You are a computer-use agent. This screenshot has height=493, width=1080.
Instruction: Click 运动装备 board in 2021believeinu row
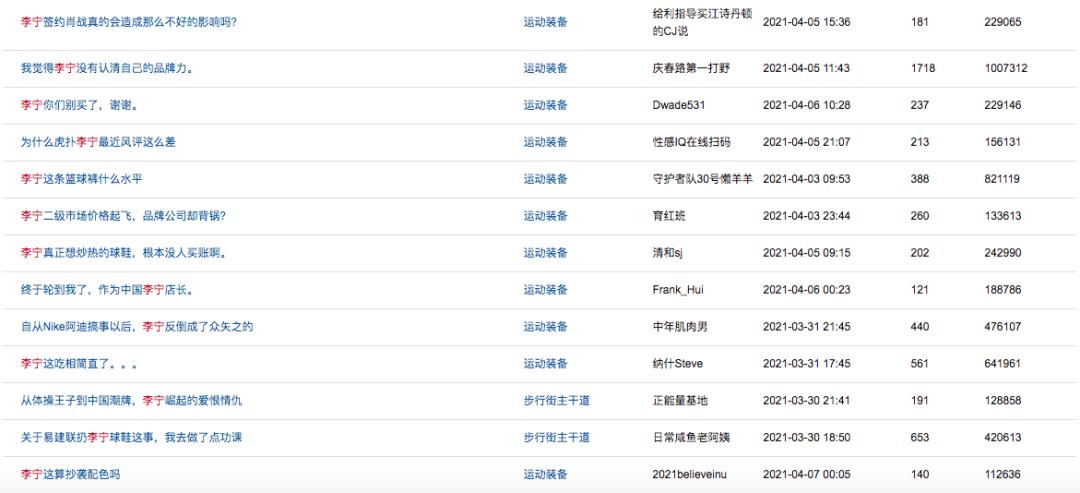[546, 474]
